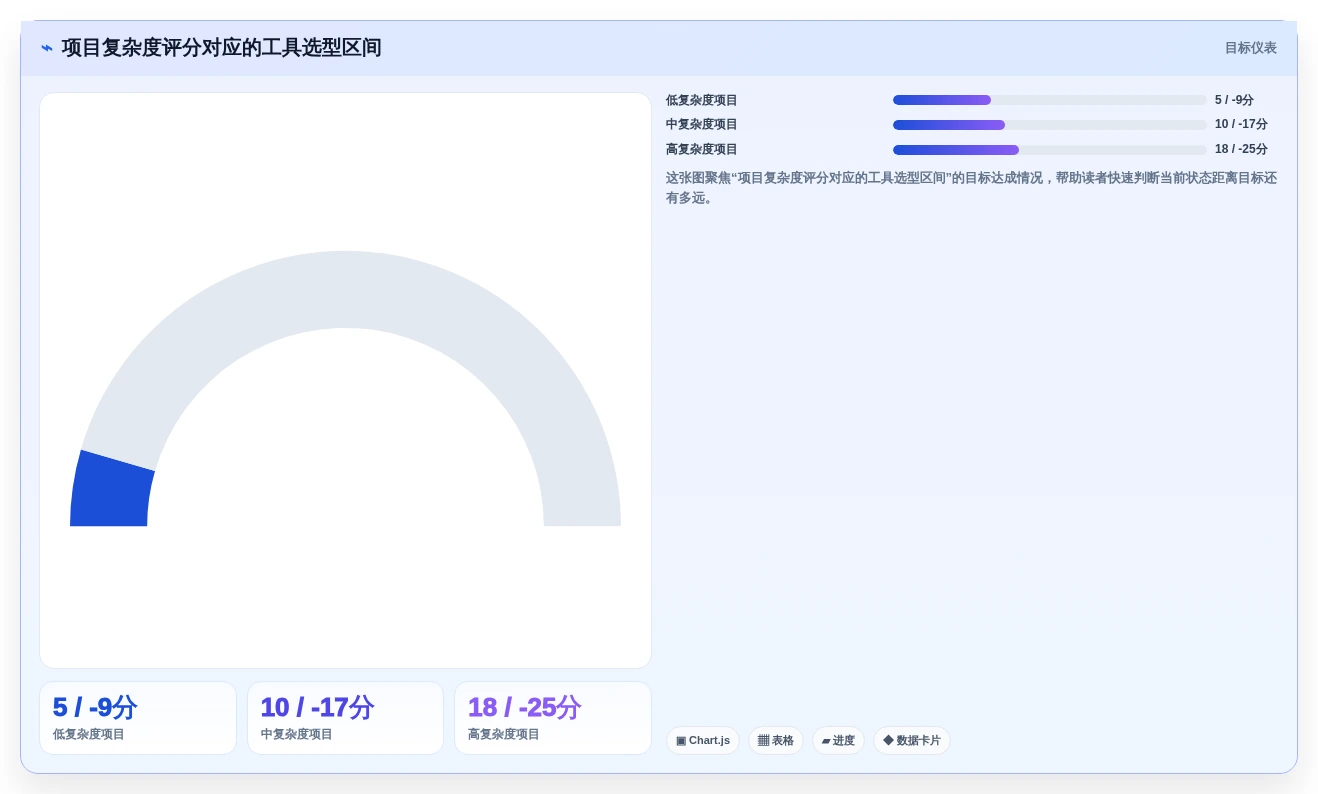Click the 高复杂度项目 progress bar

click(x=1049, y=150)
